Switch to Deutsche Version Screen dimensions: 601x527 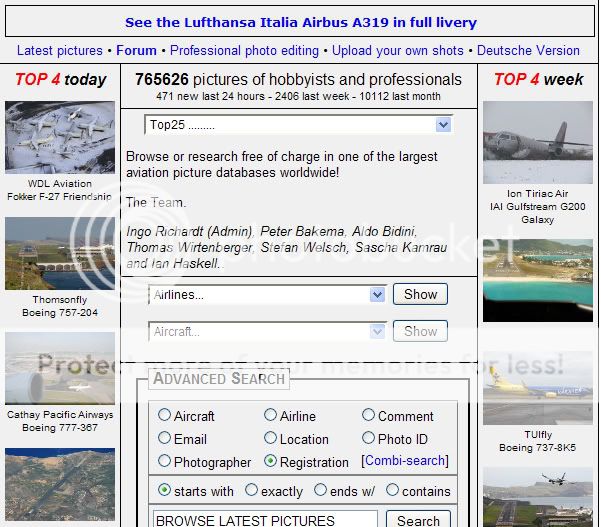click(528, 50)
